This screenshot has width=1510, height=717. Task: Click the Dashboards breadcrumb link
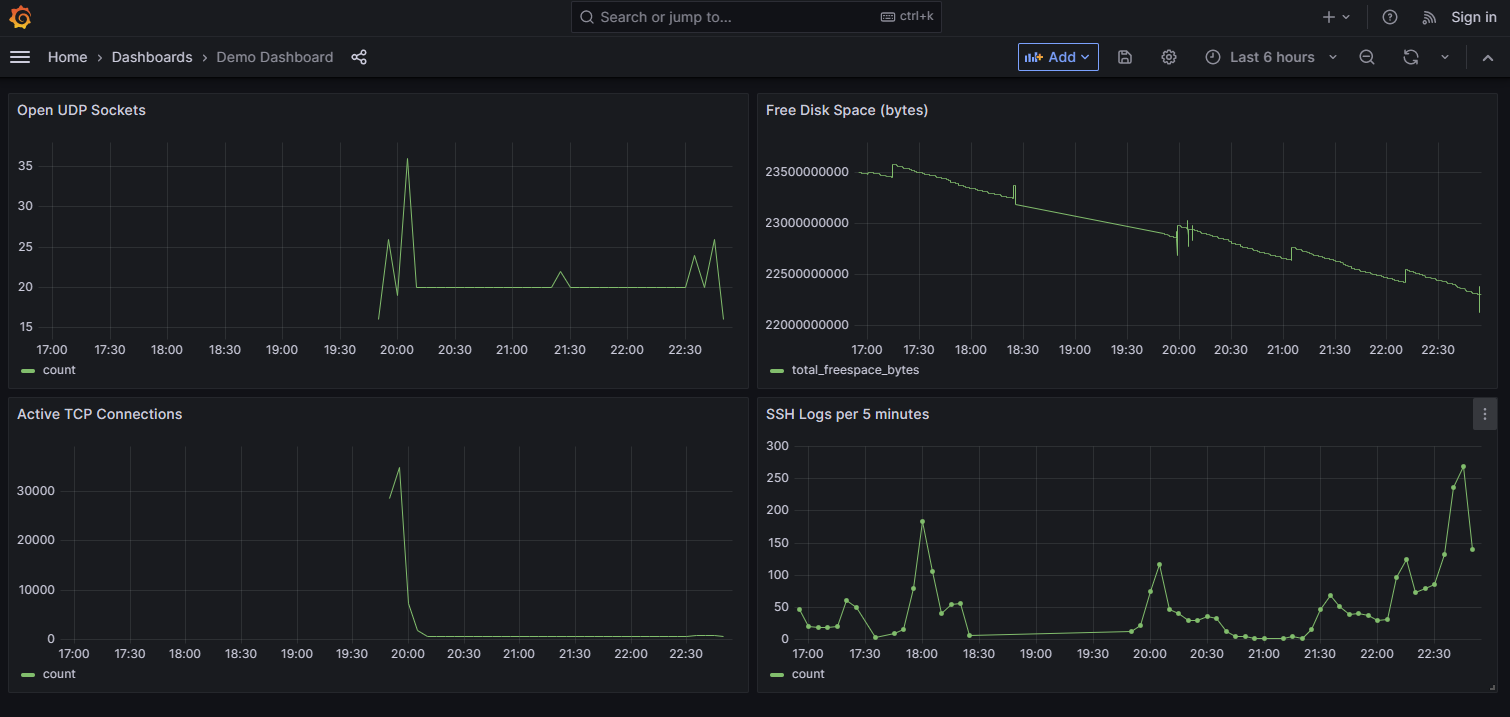(152, 57)
